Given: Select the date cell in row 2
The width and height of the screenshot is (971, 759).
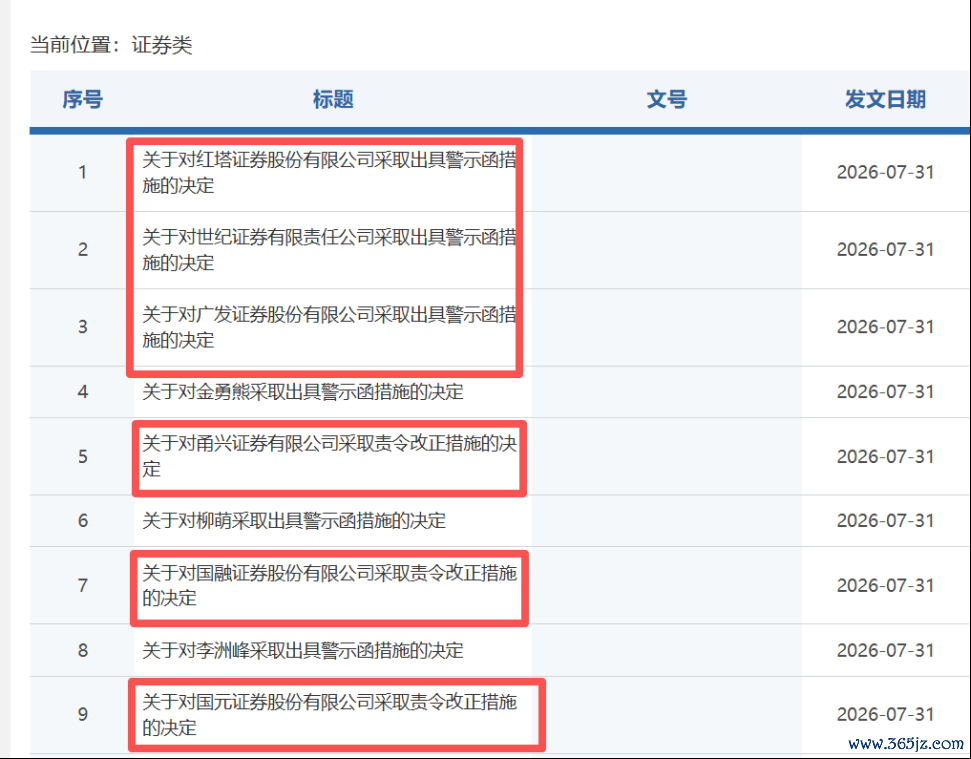Looking at the screenshot, I should tap(886, 249).
